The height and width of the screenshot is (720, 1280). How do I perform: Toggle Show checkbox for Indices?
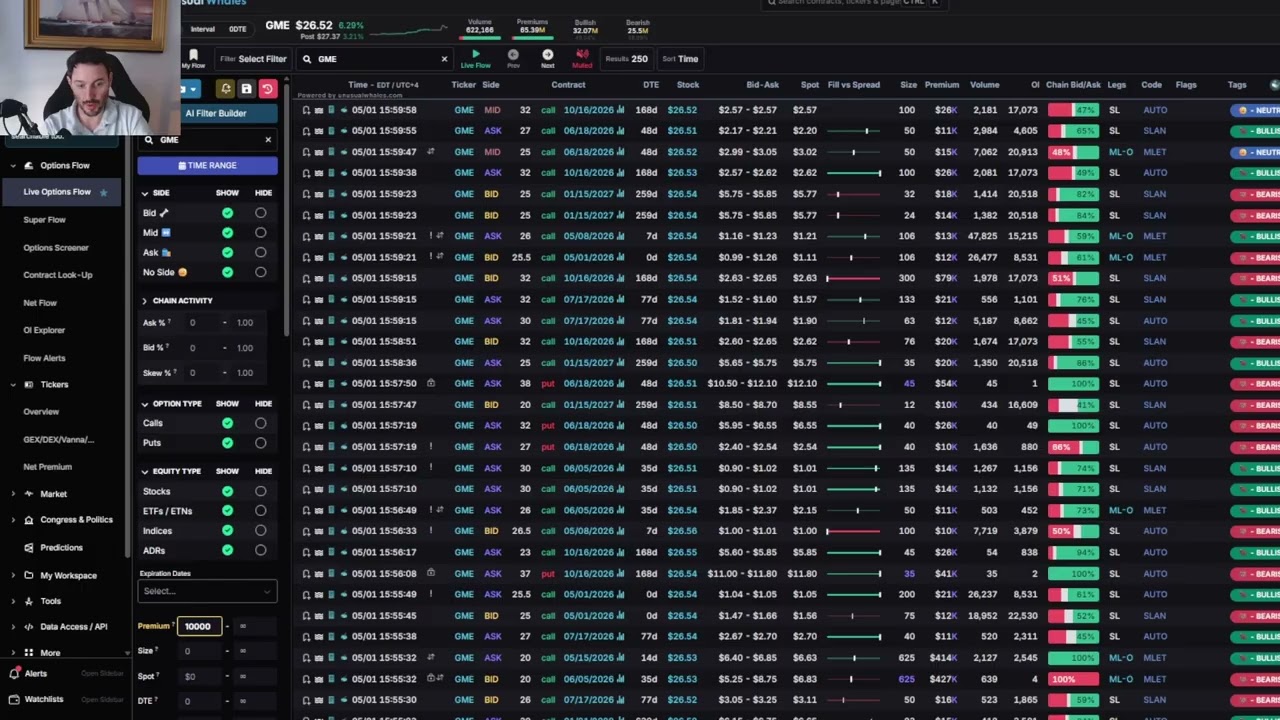[228, 531]
